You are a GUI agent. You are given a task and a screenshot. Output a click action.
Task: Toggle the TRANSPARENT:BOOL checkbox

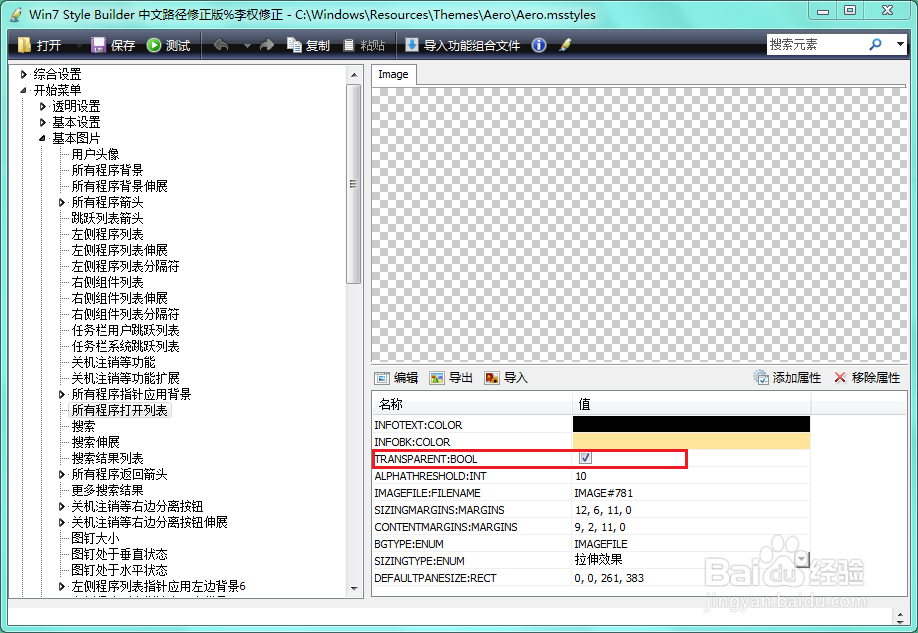pyautogui.click(x=586, y=458)
